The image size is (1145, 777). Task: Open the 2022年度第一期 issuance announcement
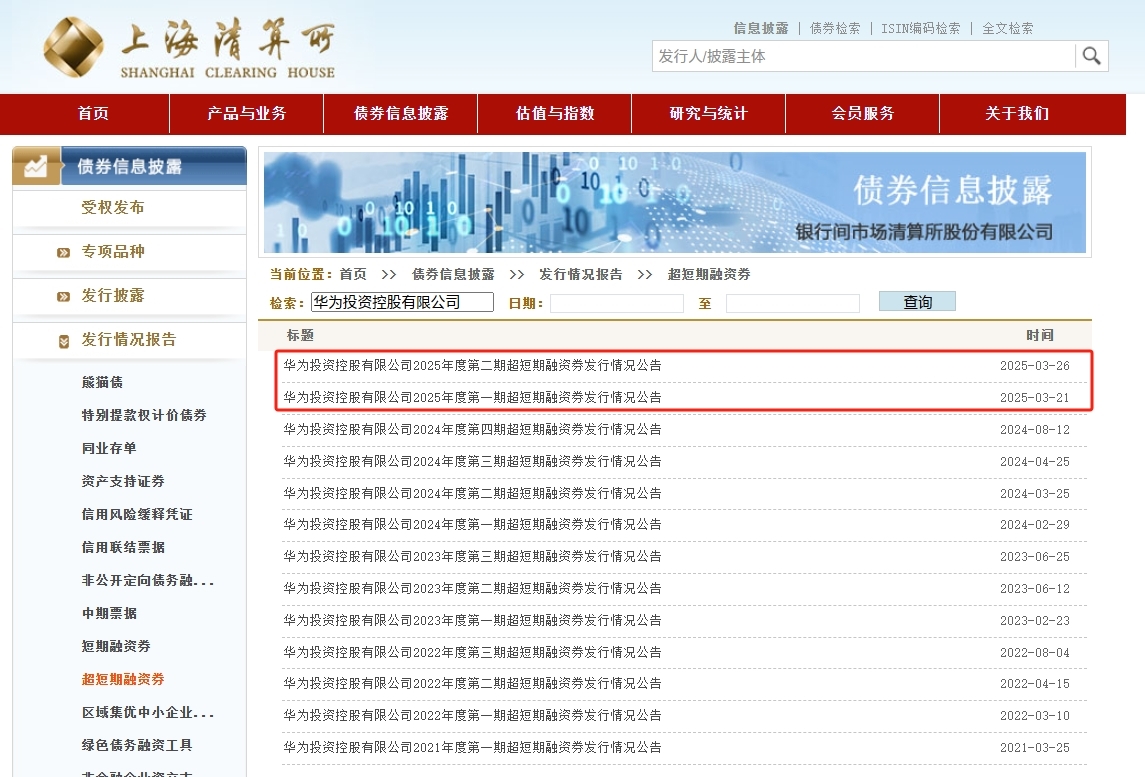(472, 716)
